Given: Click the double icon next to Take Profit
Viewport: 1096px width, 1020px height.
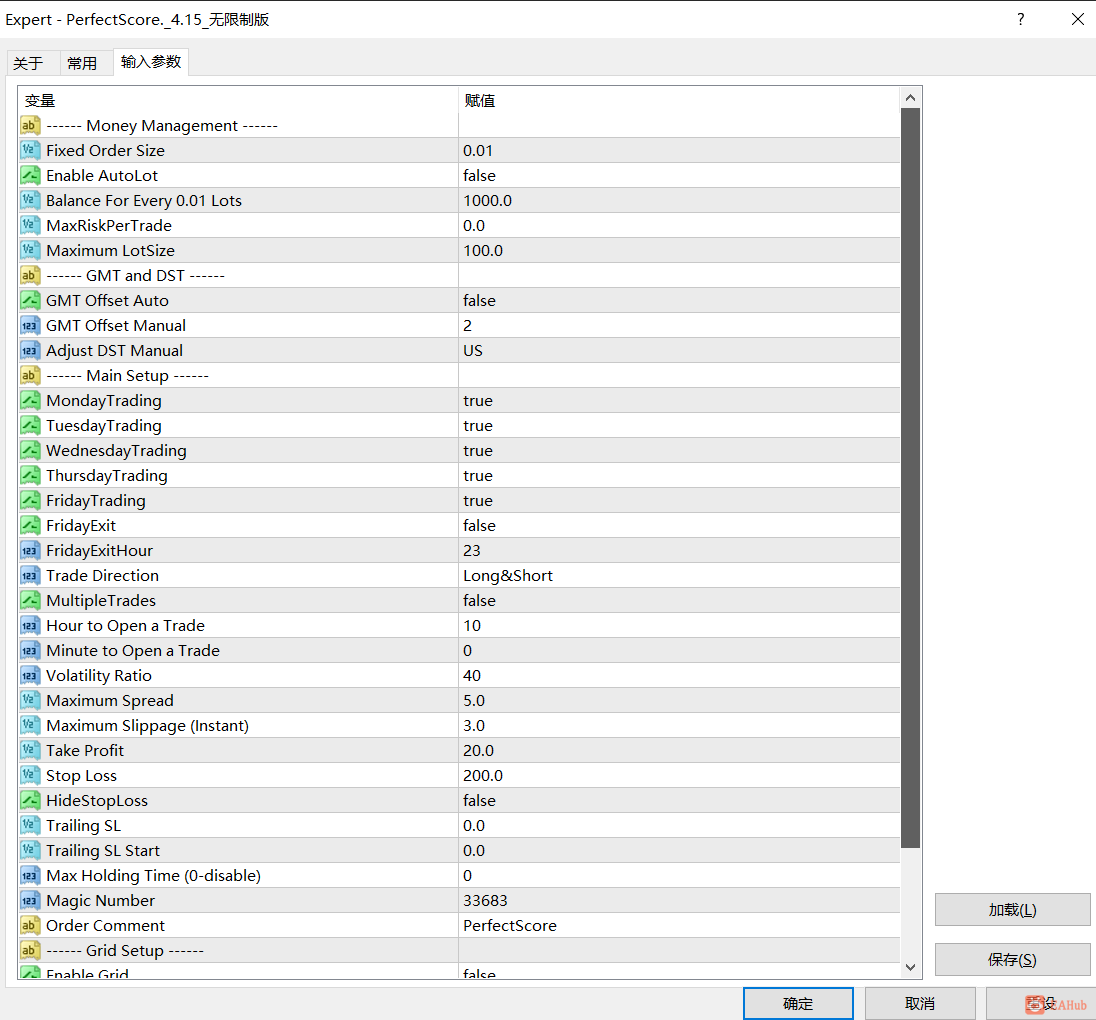Looking at the screenshot, I should [30, 751].
